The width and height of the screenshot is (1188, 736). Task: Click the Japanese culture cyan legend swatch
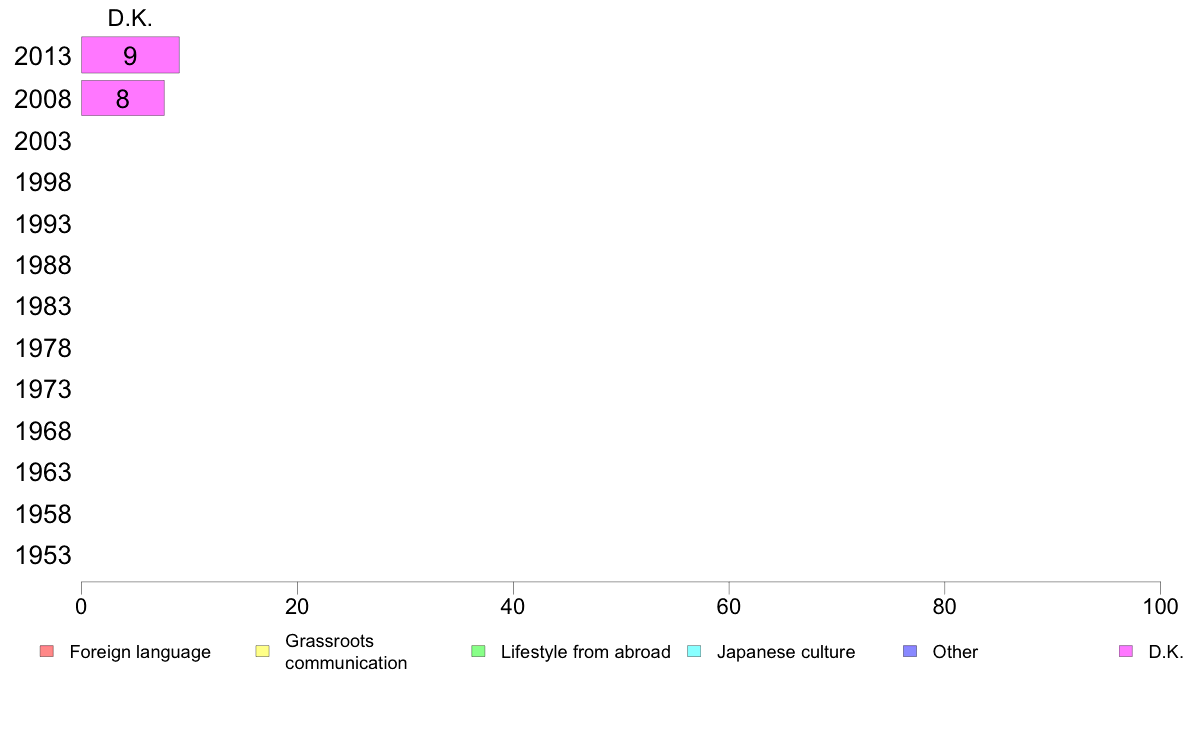[x=694, y=651]
